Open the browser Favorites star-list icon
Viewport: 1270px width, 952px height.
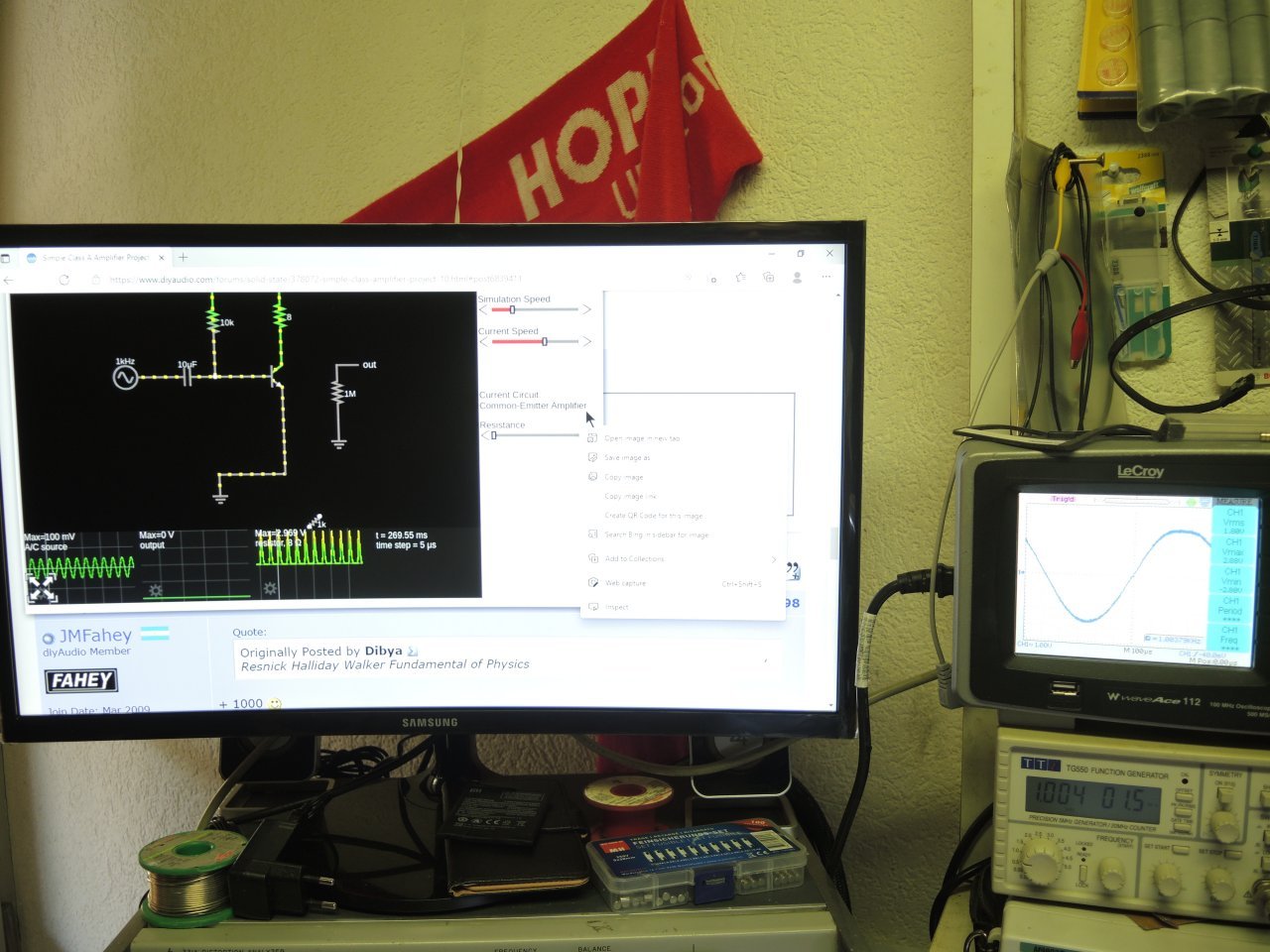pos(740,279)
